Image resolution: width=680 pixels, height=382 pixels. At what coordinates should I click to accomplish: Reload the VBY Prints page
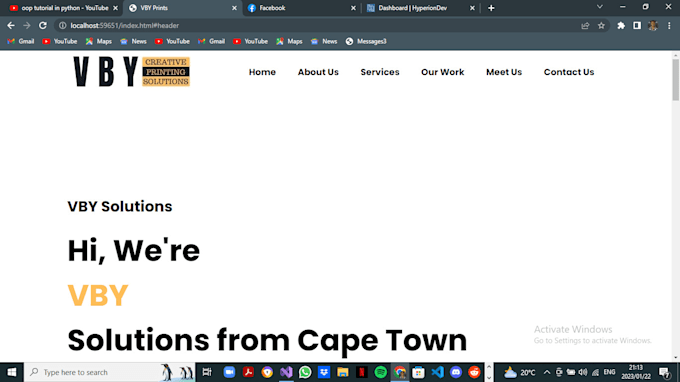pyautogui.click(x=42, y=26)
